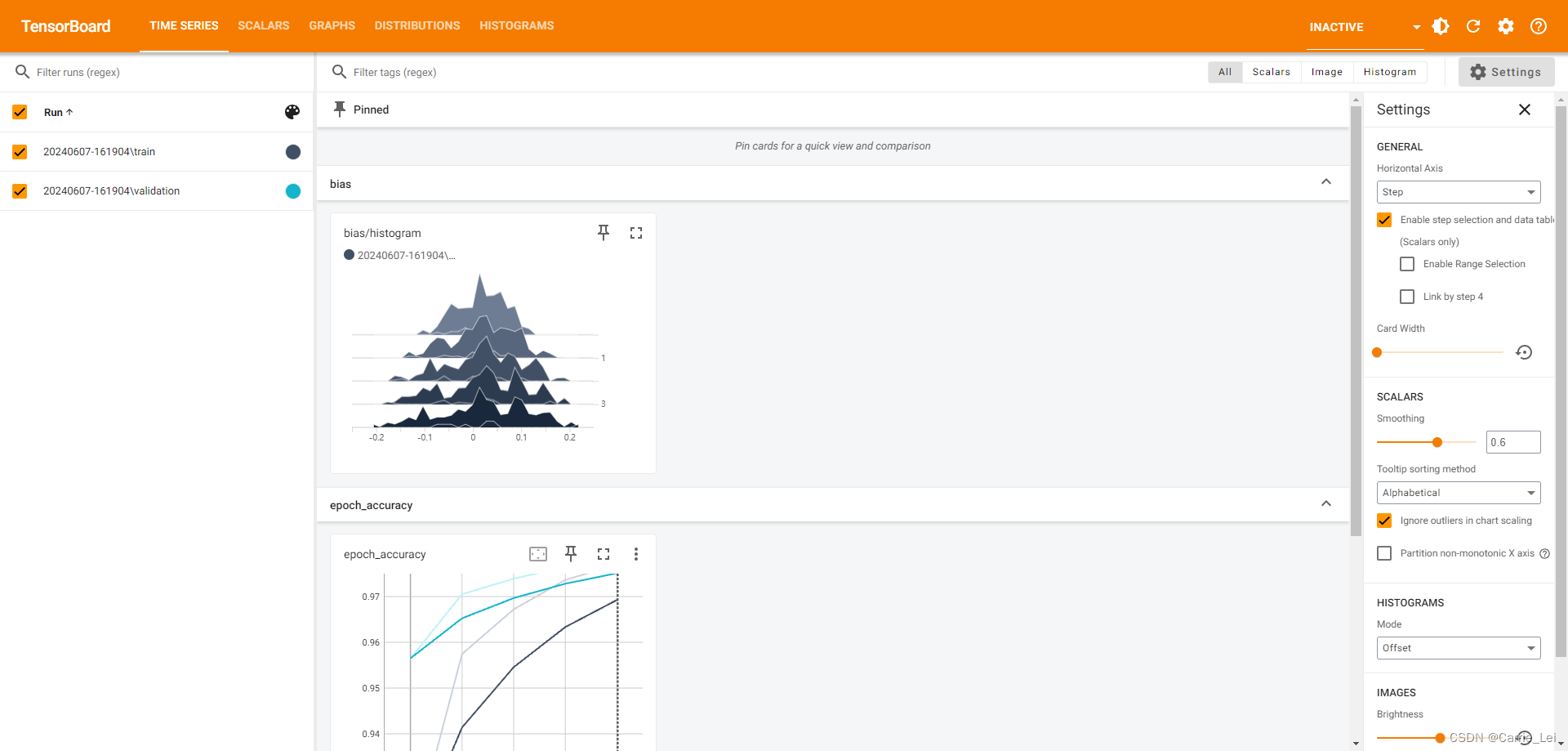Uncheck Ignore outliers in chart scaling

click(1384, 521)
